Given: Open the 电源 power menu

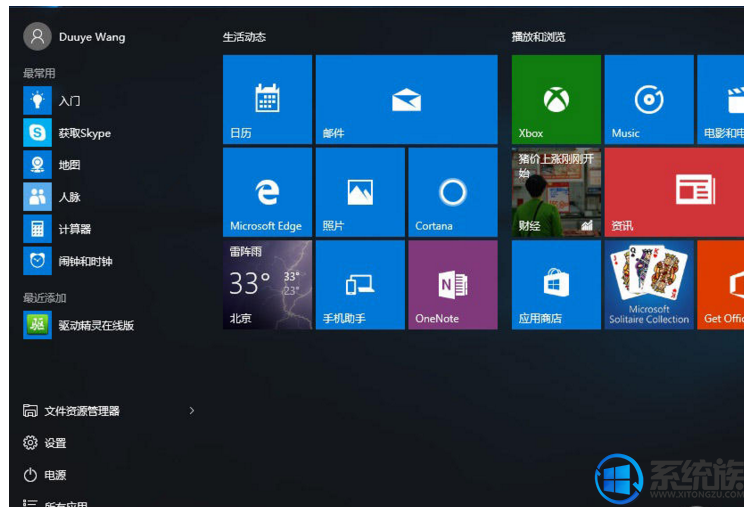Looking at the screenshot, I should (45, 475).
